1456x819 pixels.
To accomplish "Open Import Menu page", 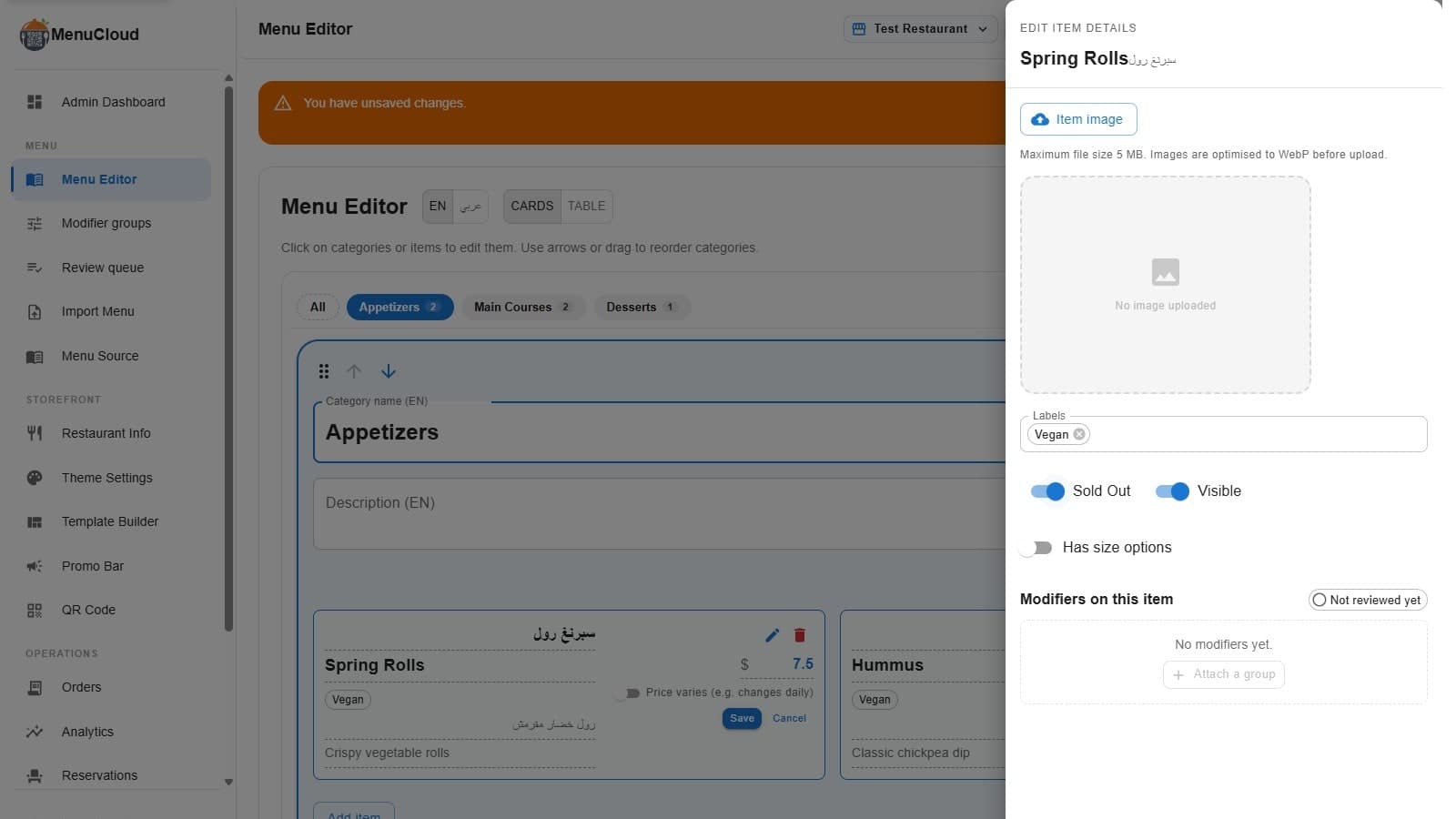I will coord(111,311).
